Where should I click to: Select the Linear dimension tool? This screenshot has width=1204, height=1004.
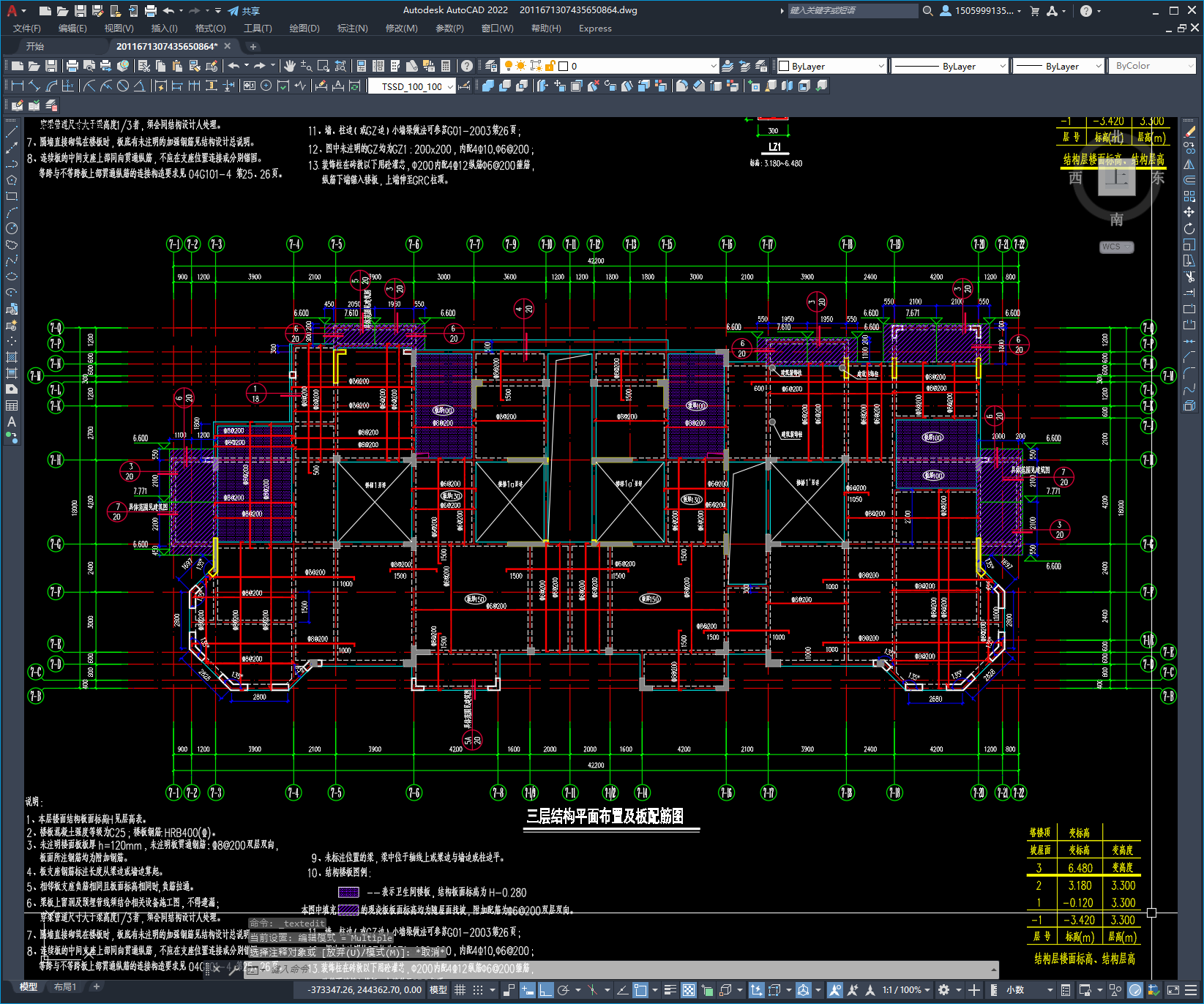coord(18,86)
